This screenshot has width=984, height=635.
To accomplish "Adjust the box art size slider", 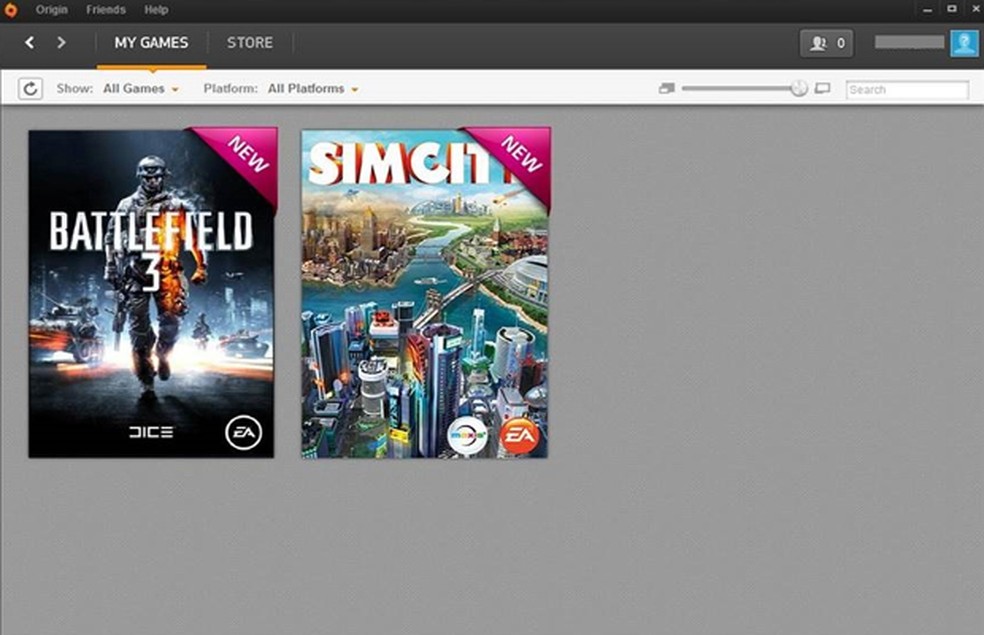I will (x=797, y=87).
